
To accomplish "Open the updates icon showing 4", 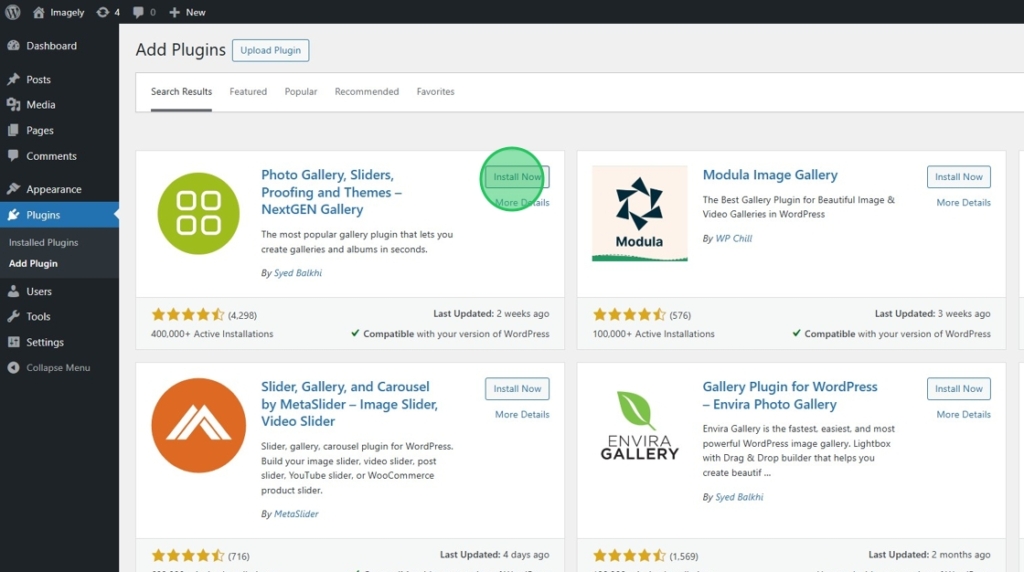I will 103,12.
